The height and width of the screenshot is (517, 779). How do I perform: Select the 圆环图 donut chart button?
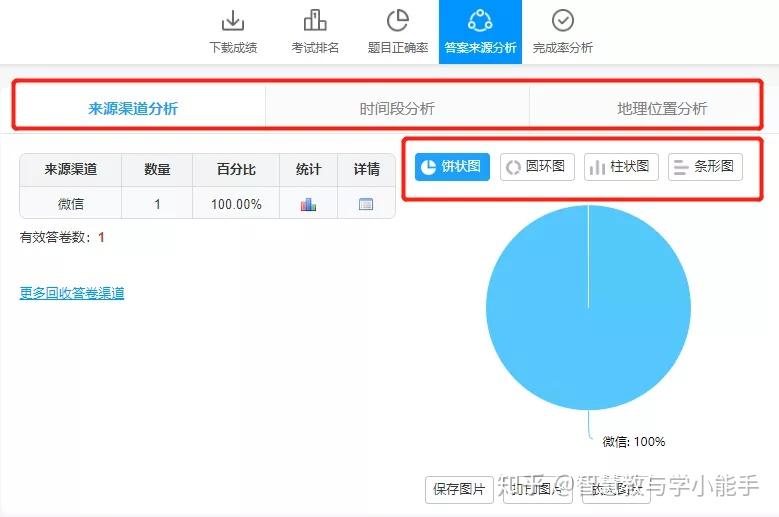pos(537,167)
